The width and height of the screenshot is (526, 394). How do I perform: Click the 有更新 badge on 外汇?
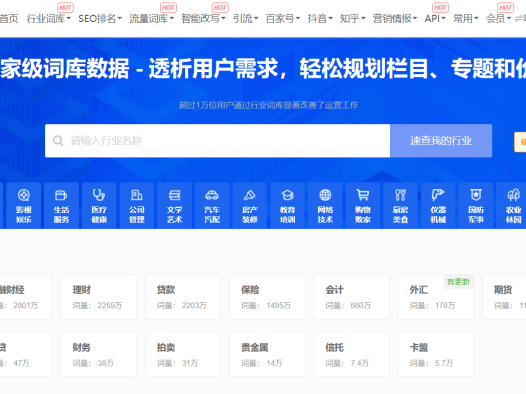point(458,282)
